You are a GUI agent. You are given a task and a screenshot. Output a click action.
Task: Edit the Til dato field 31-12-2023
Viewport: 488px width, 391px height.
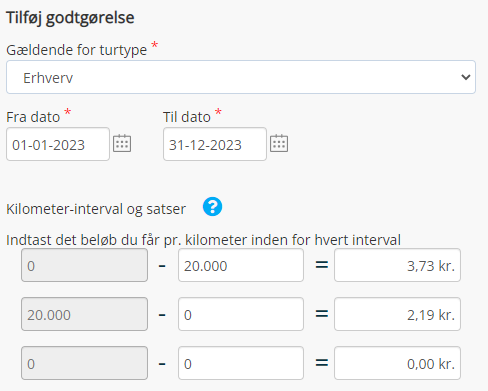click(215, 144)
